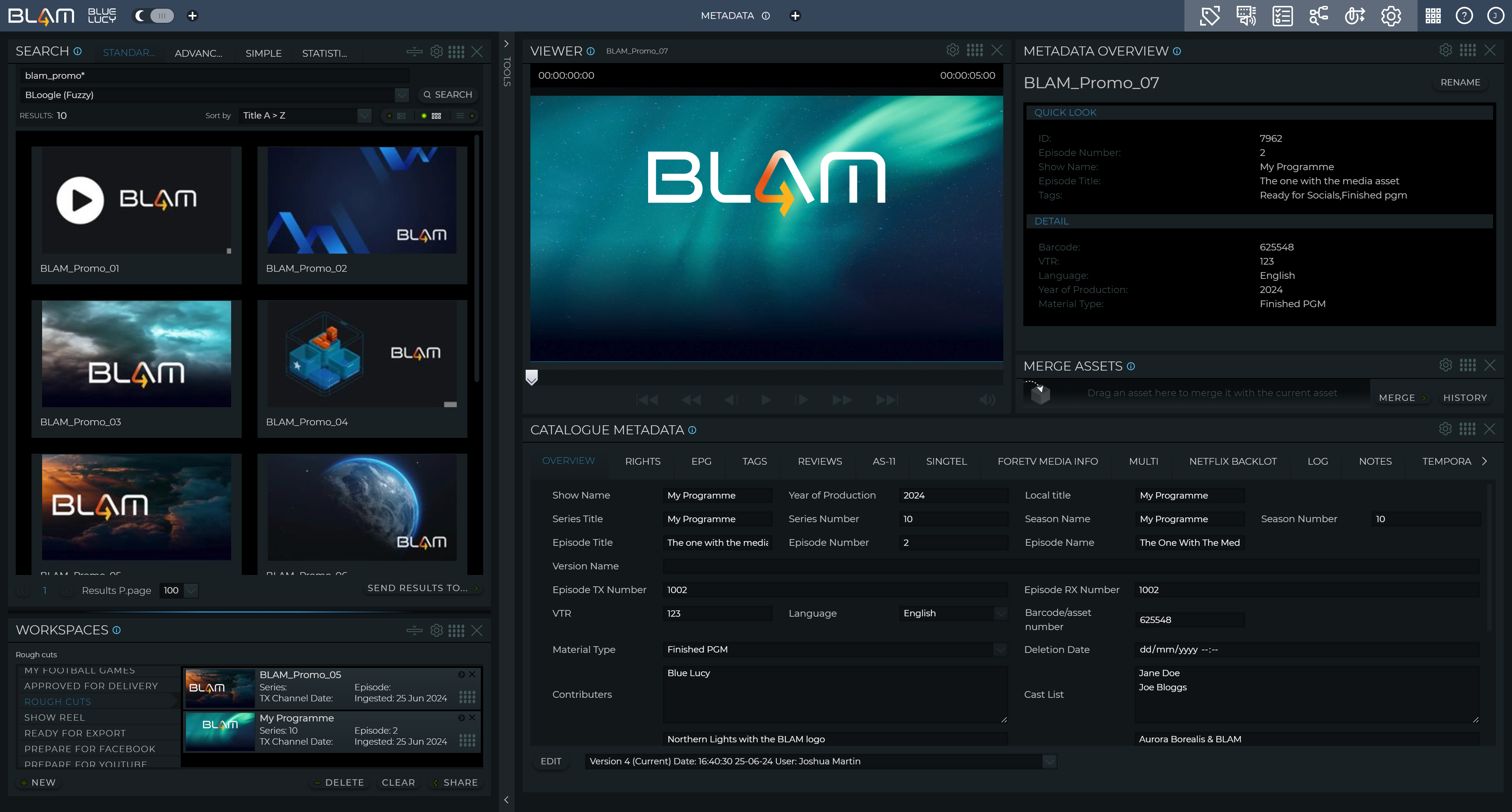Click the blam_promo* search text field

(x=215, y=75)
